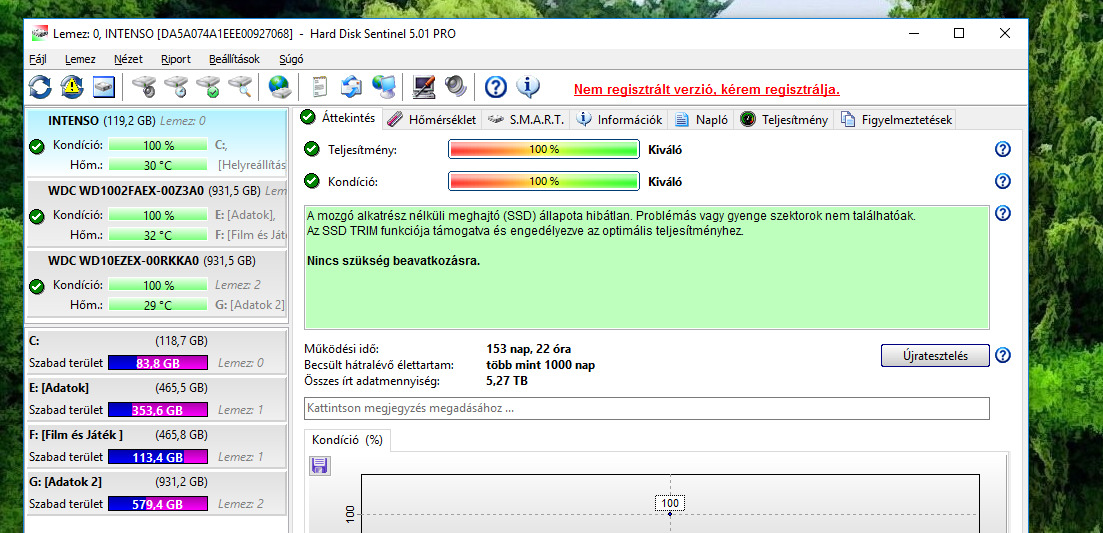This screenshot has width=1103, height=533.
Task: Open the Beállítások menu
Action: (234, 59)
